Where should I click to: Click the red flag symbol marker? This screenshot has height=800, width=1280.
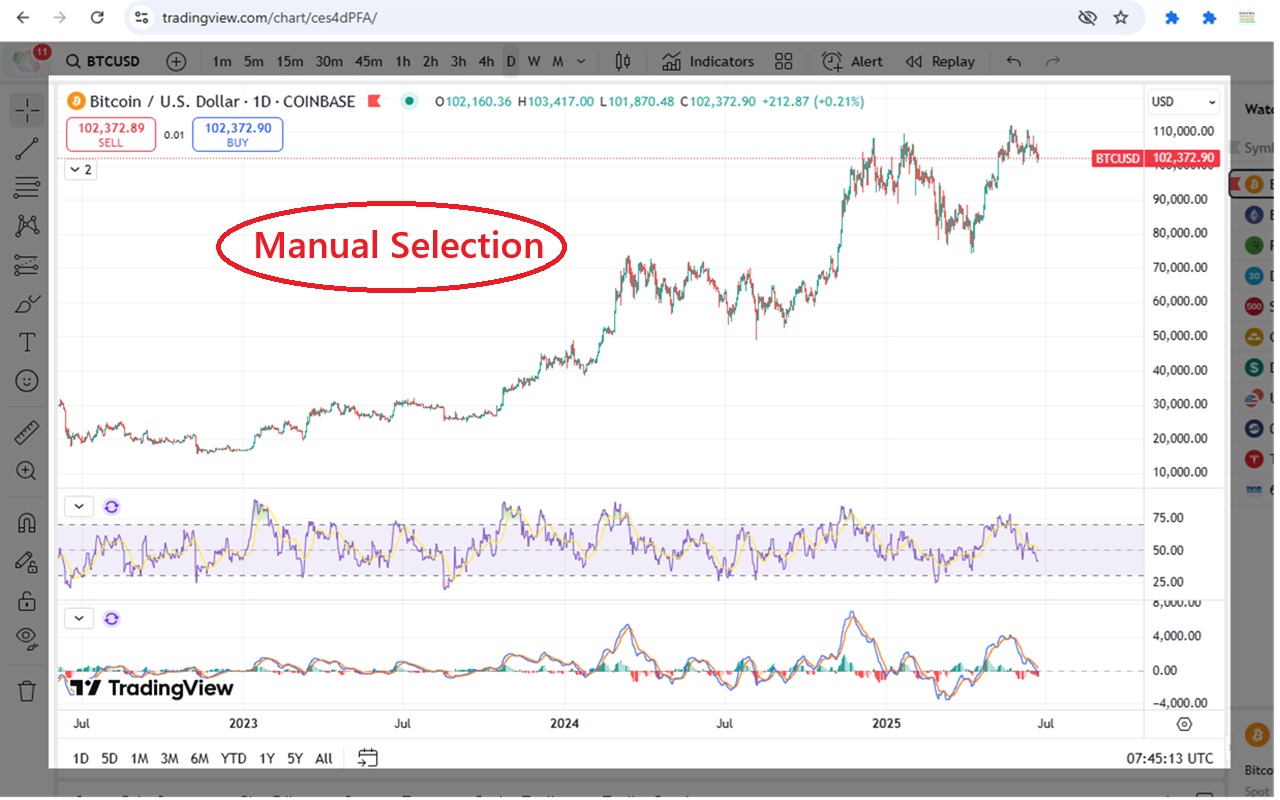[x=375, y=101]
